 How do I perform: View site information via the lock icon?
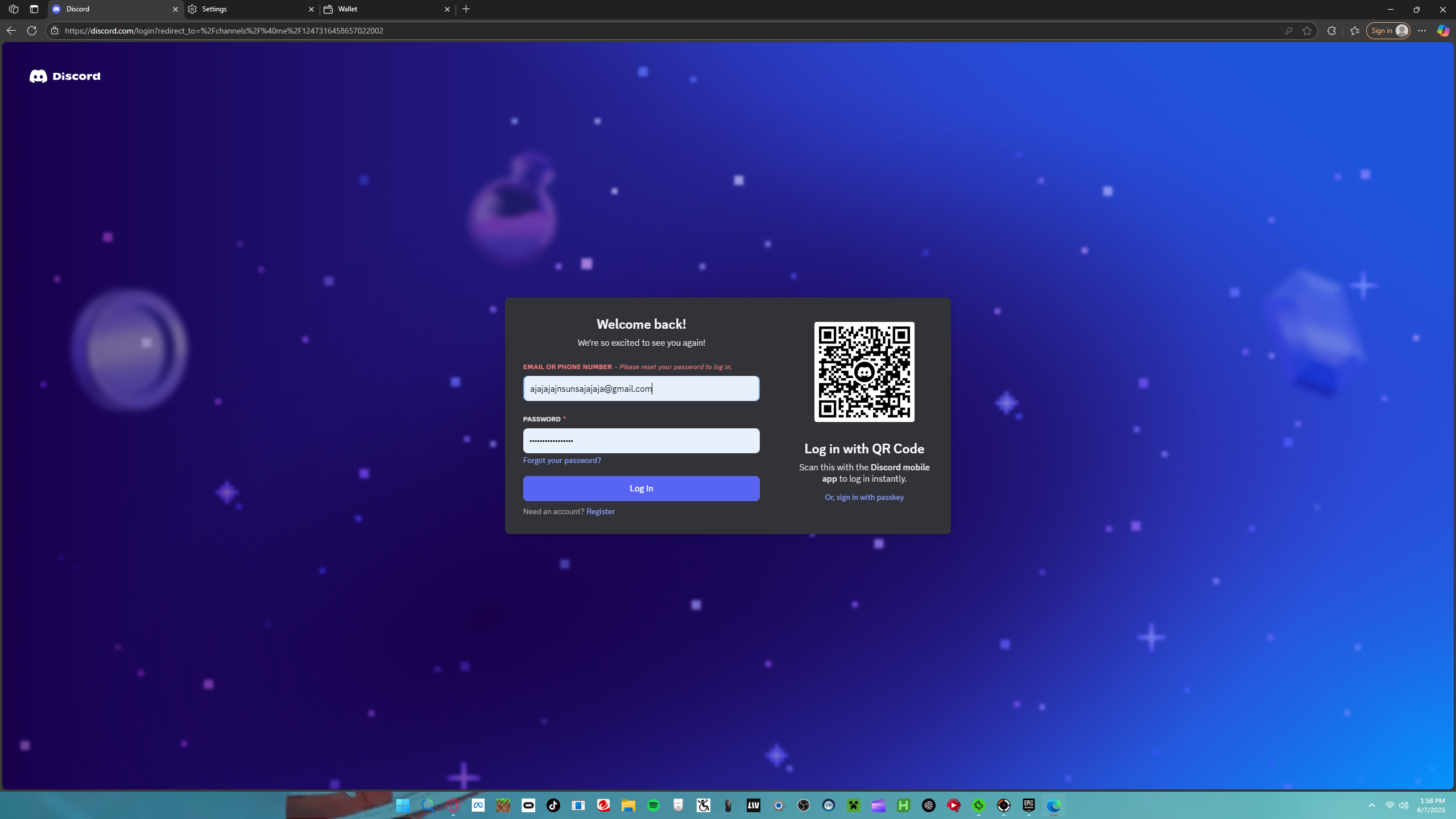tap(55, 31)
